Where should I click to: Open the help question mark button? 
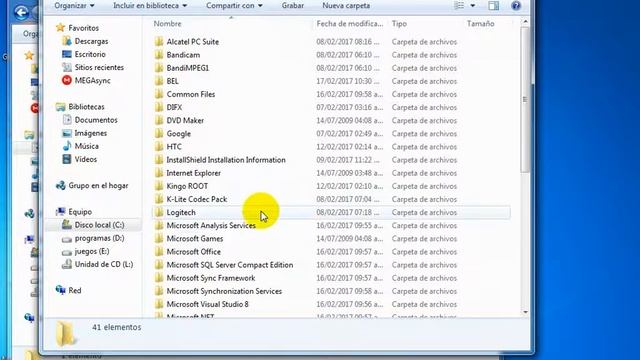[x=516, y=6]
